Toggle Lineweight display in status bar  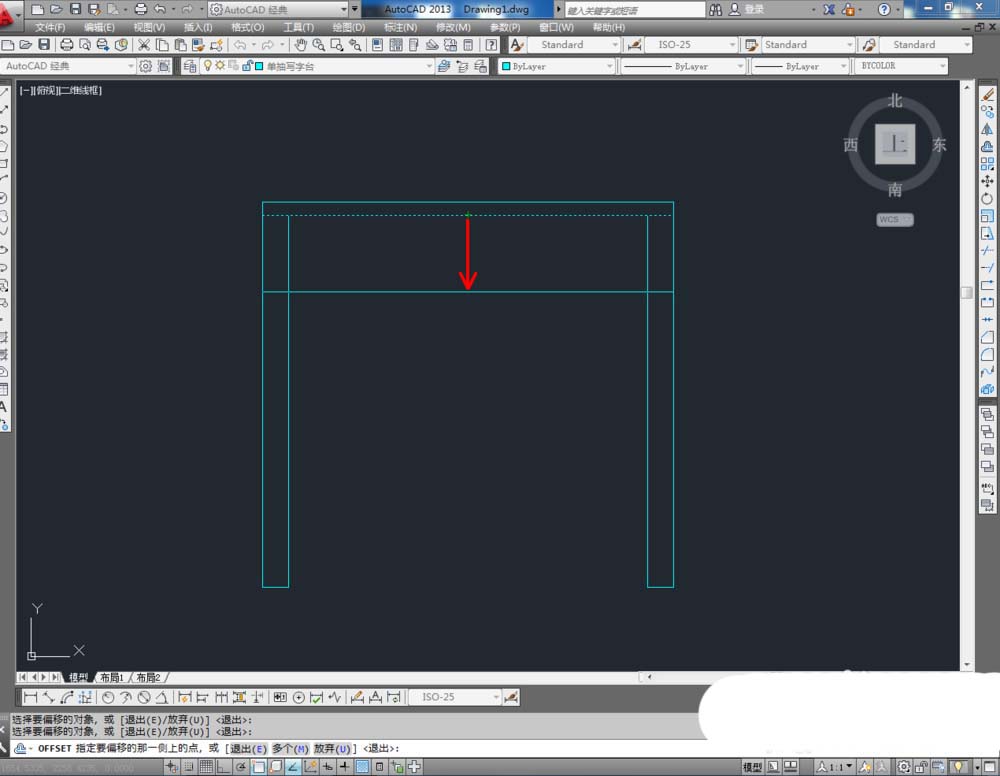344,766
